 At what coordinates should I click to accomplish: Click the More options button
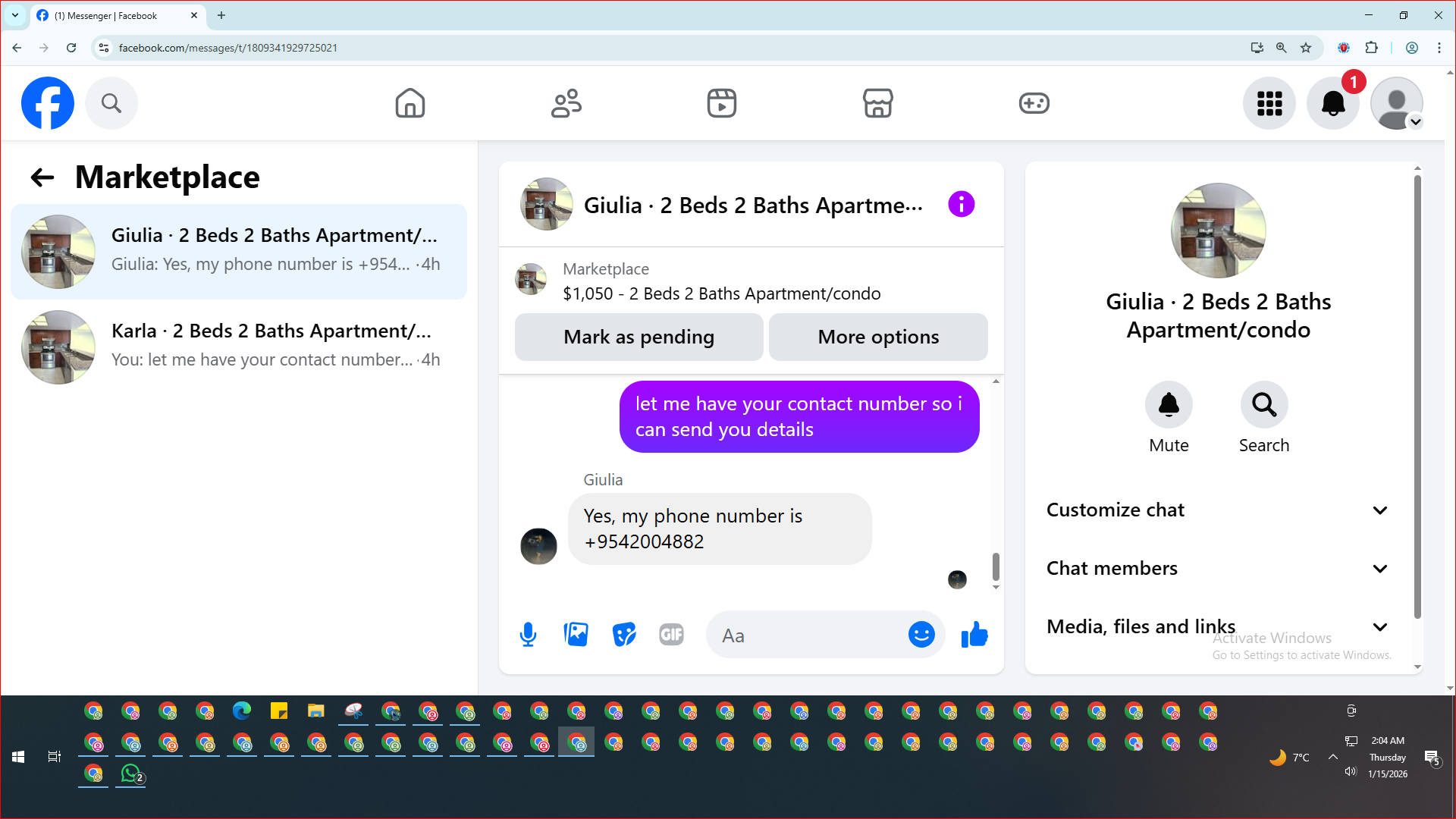[878, 337]
